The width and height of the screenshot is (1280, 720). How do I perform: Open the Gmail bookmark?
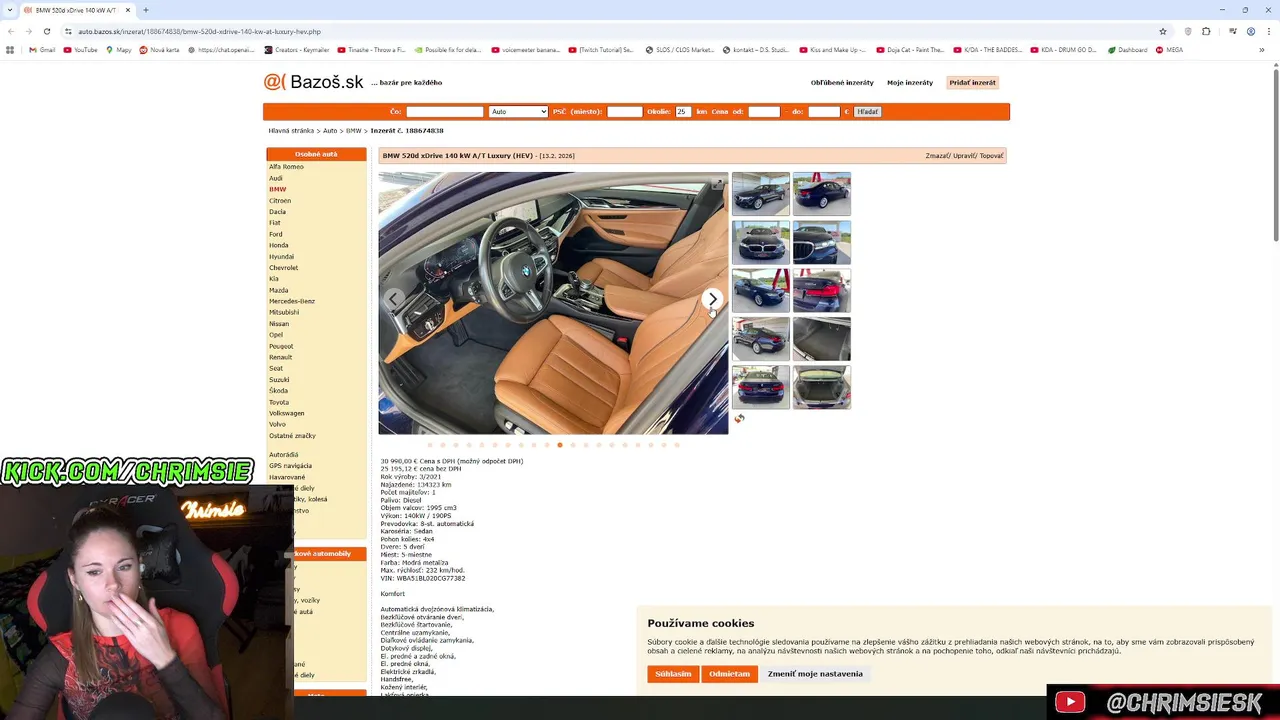tap(42, 50)
